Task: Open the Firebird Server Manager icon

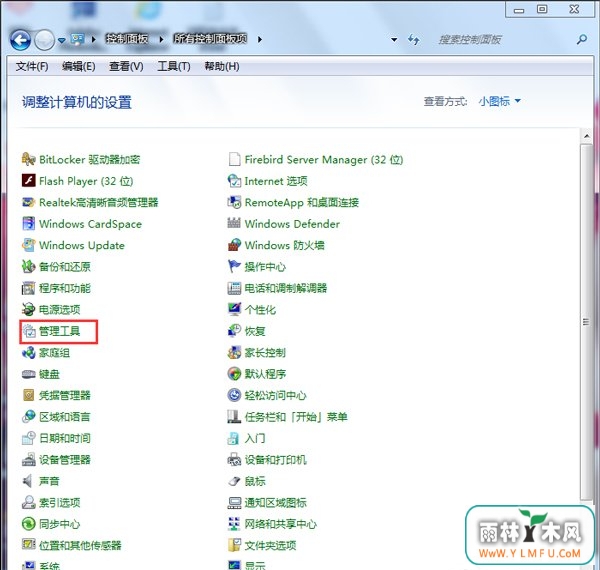Action: (x=234, y=159)
